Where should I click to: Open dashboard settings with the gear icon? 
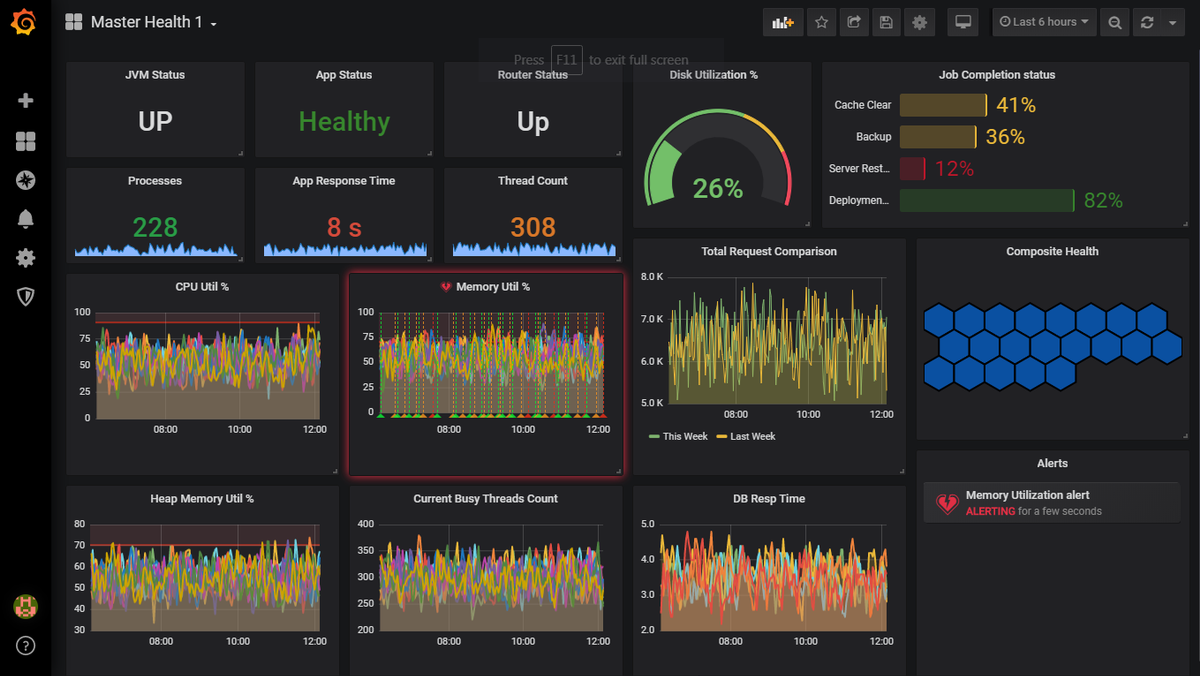pyautogui.click(x=919, y=21)
